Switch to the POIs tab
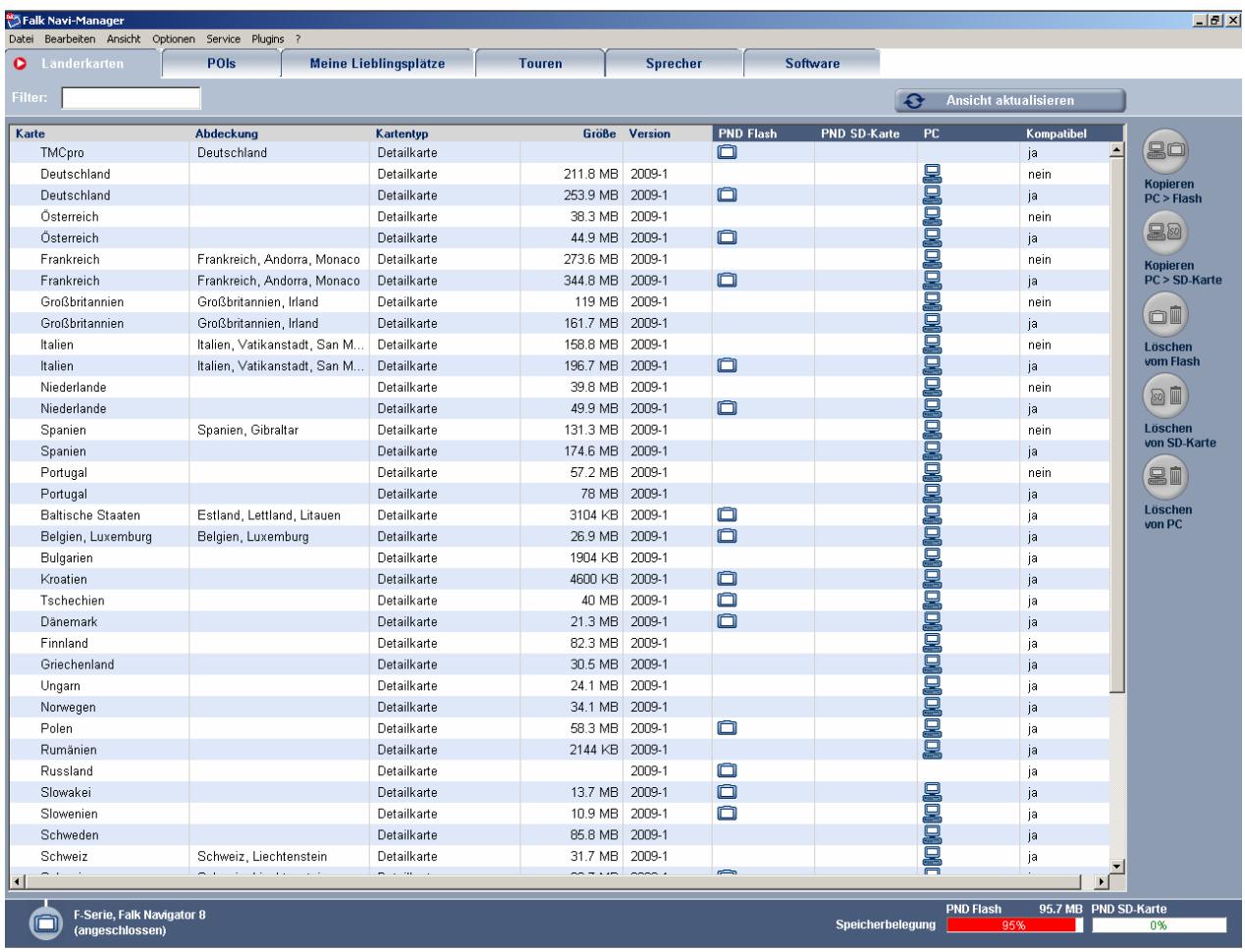Screen dimensions: 1245x952 [x=221, y=64]
